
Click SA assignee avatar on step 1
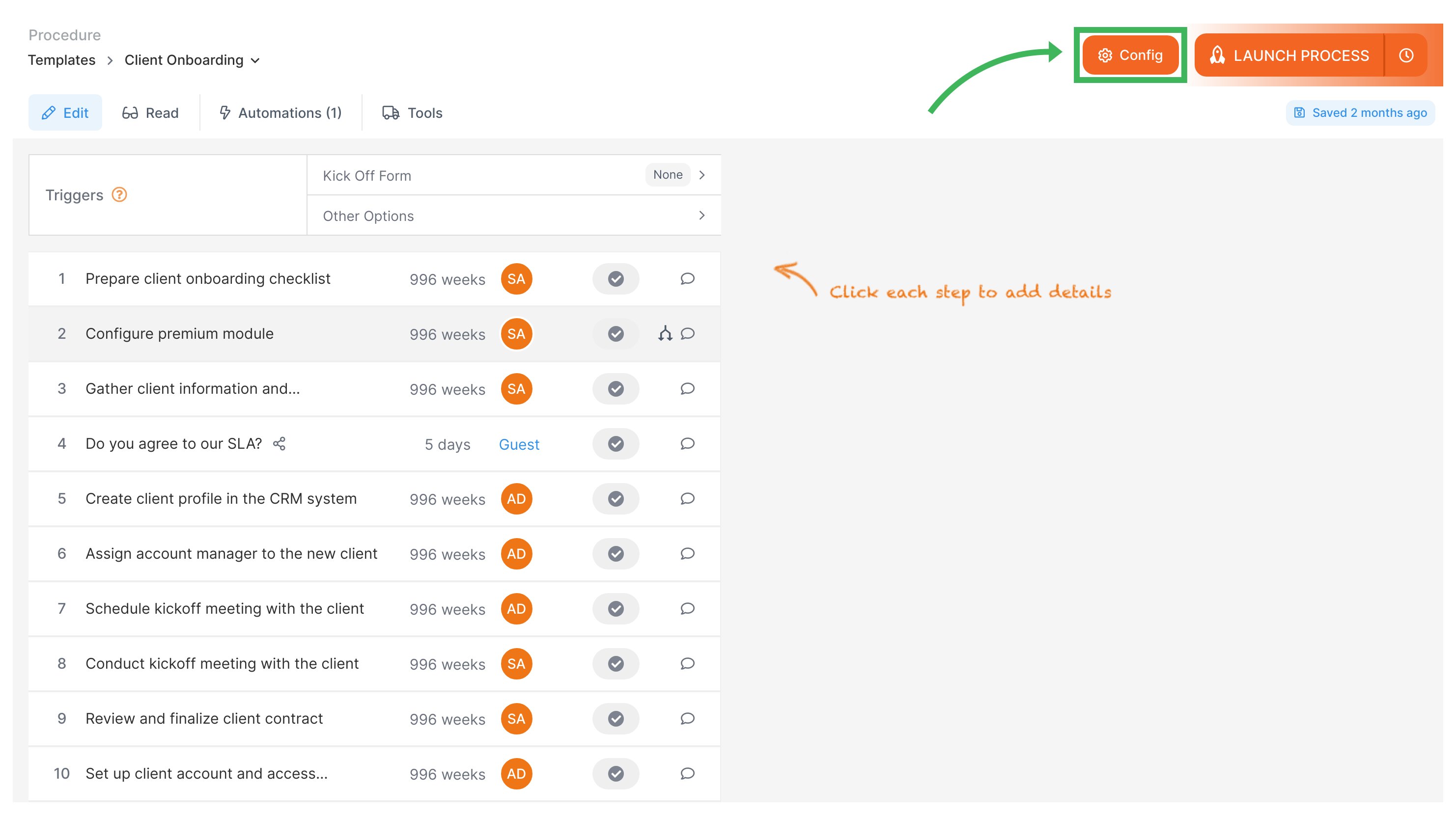tap(516, 279)
